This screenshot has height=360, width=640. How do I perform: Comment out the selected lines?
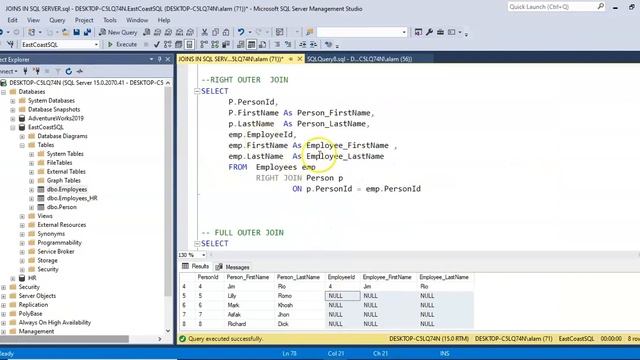pyautogui.click(x=277, y=44)
